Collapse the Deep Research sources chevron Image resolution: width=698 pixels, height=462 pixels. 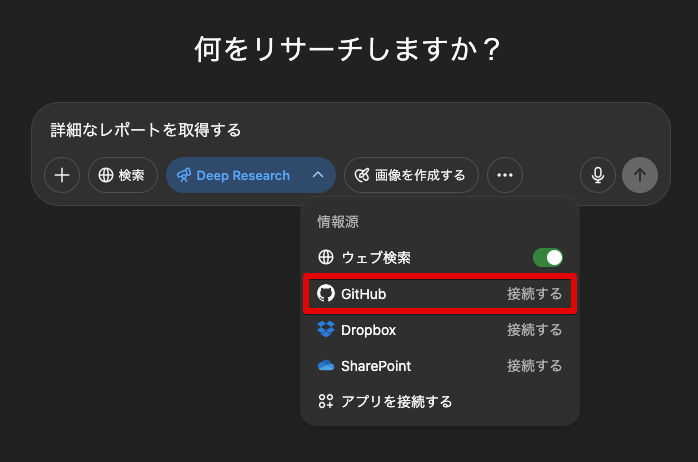point(318,175)
